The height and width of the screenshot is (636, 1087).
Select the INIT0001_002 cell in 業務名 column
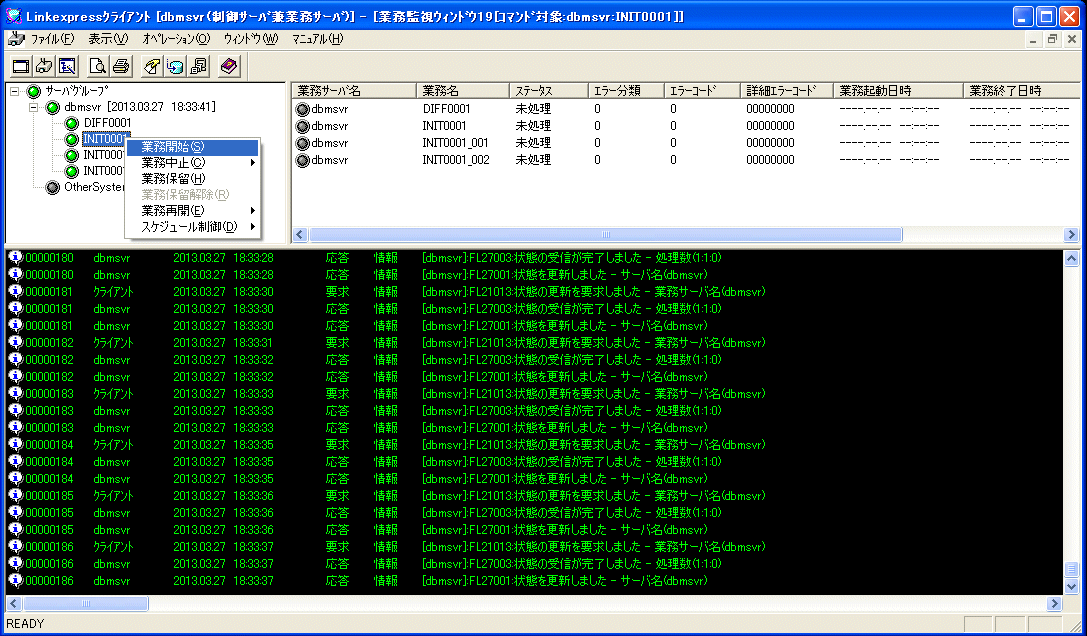(x=455, y=160)
